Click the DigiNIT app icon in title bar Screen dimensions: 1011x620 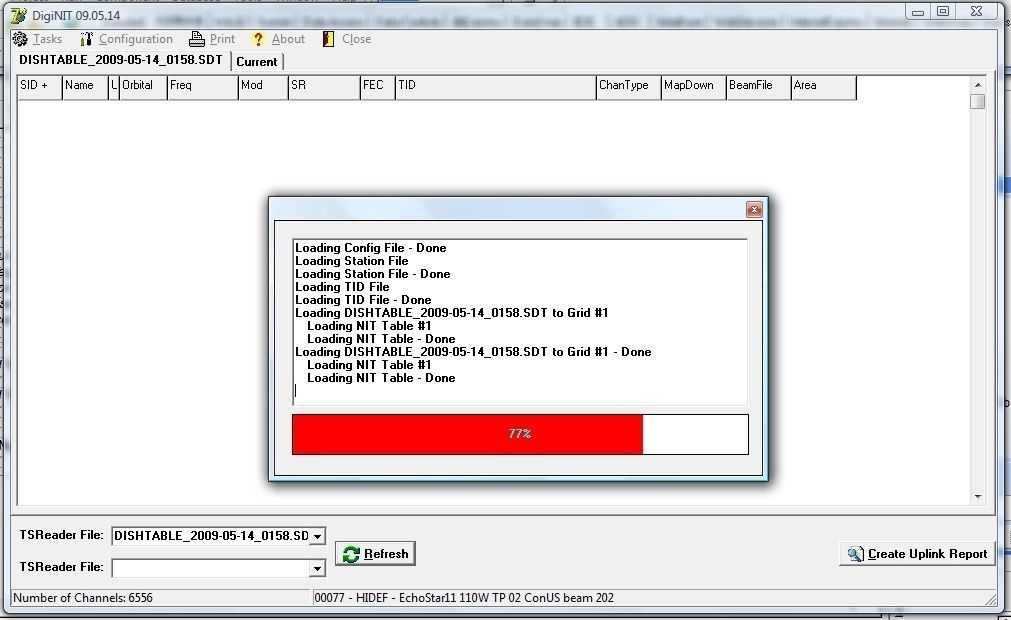pos(19,15)
